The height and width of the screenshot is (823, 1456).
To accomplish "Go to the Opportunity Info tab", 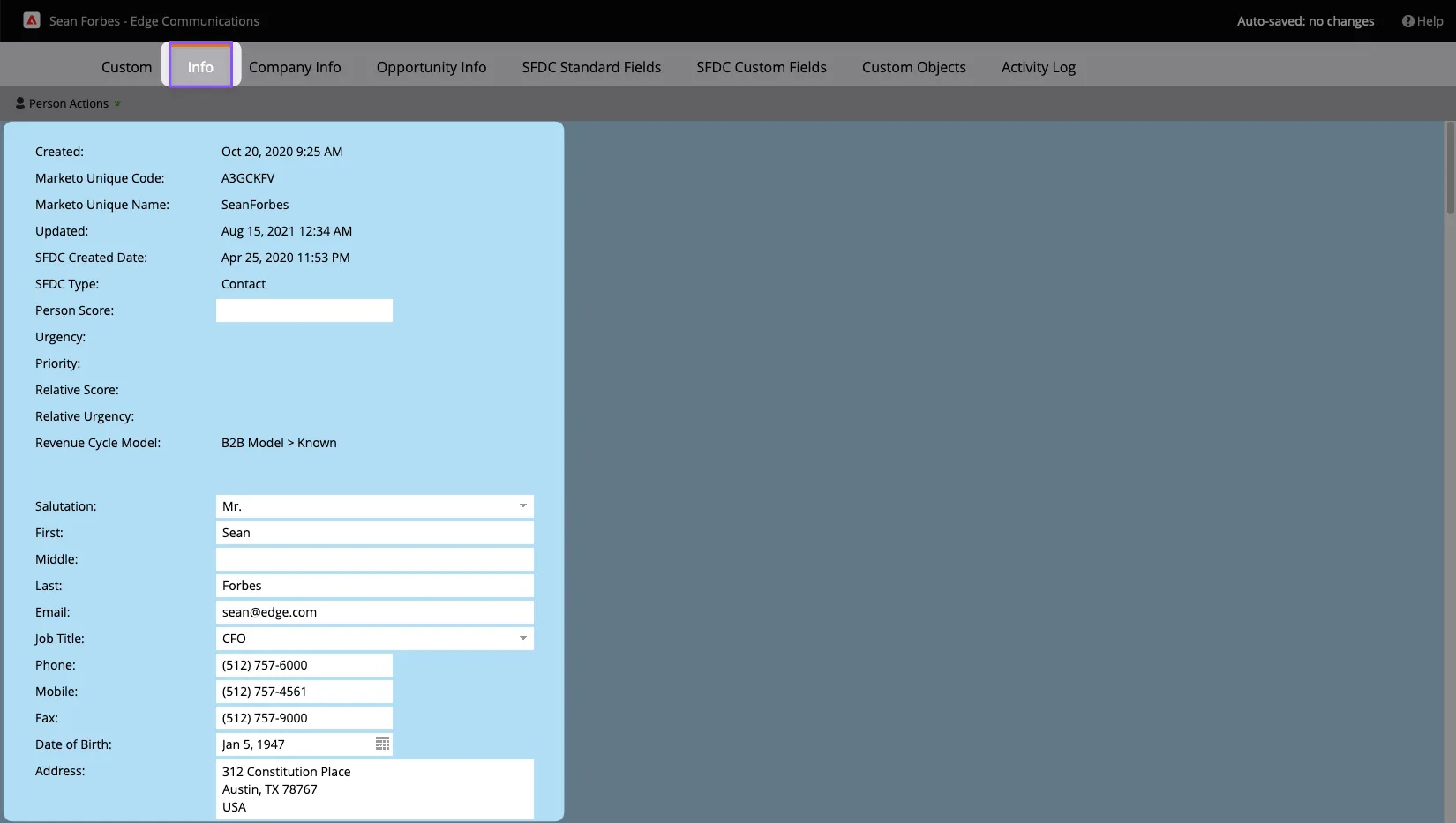I will pyautogui.click(x=432, y=67).
